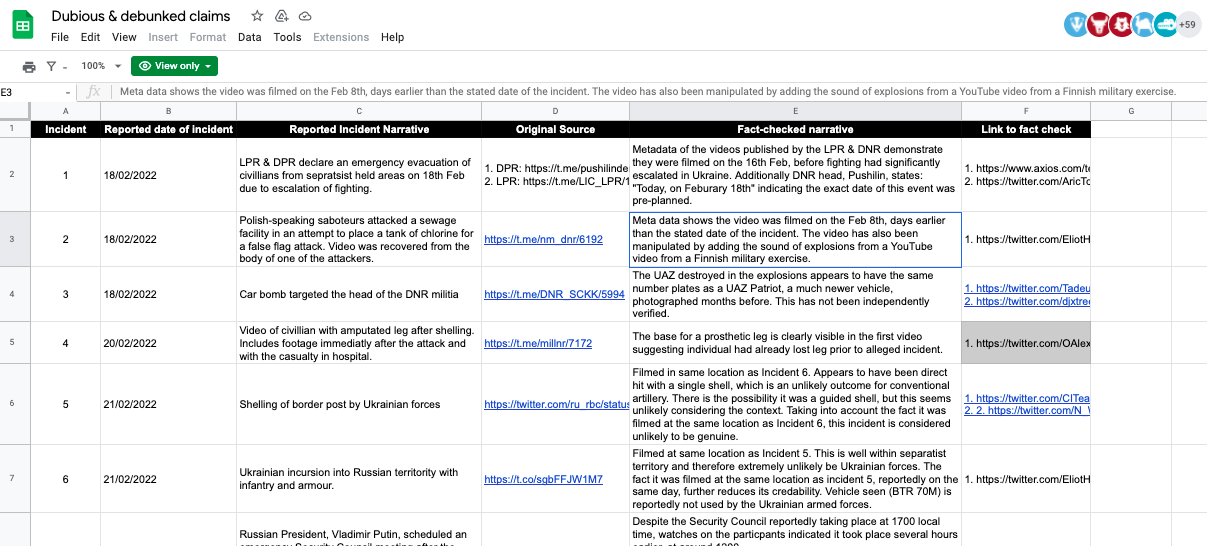Open link t.co/sgbFFJW1M7

click(543, 479)
